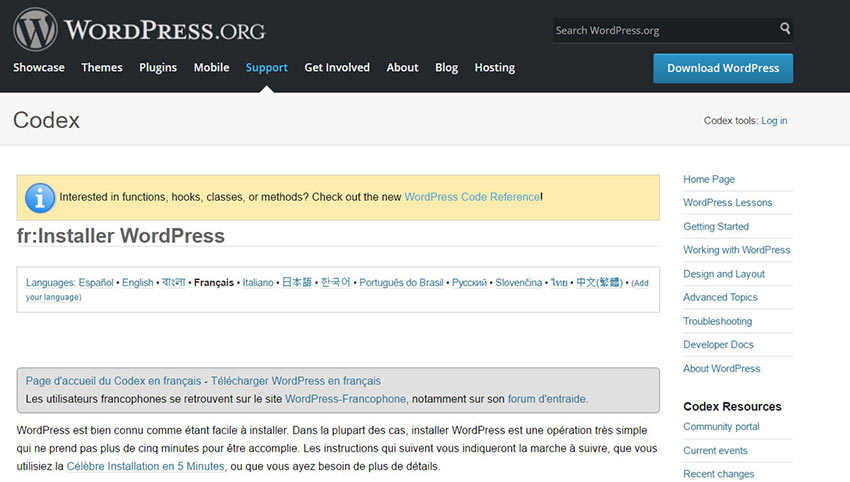Open the Themes menu item

102,68
